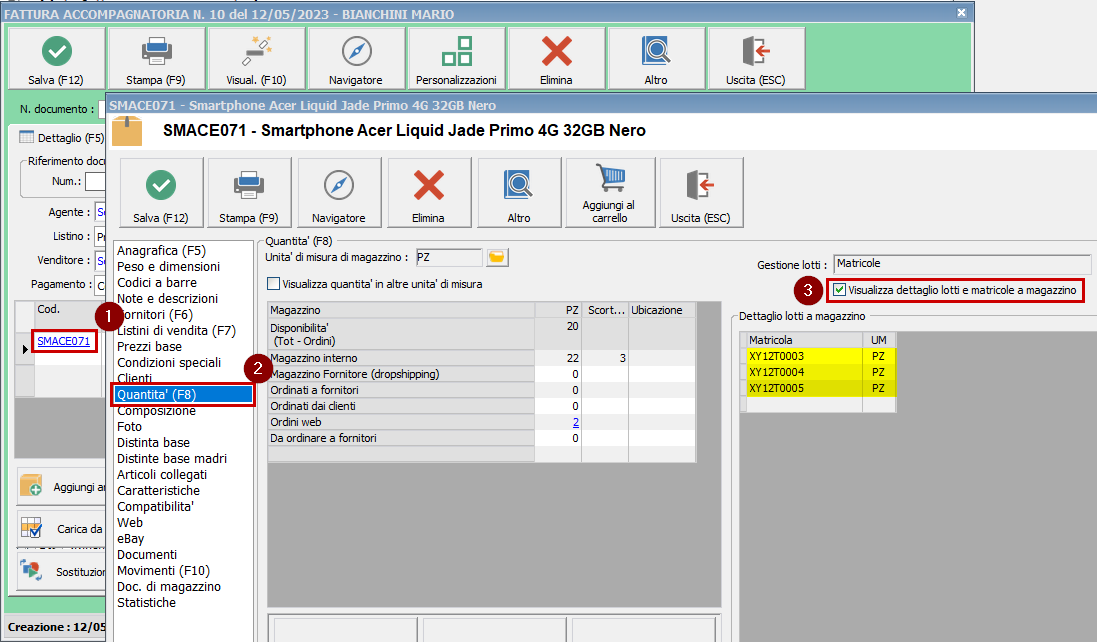Click Salva (F12) in the invoice window
The image size is (1097, 642).
(x=56, y=59)
